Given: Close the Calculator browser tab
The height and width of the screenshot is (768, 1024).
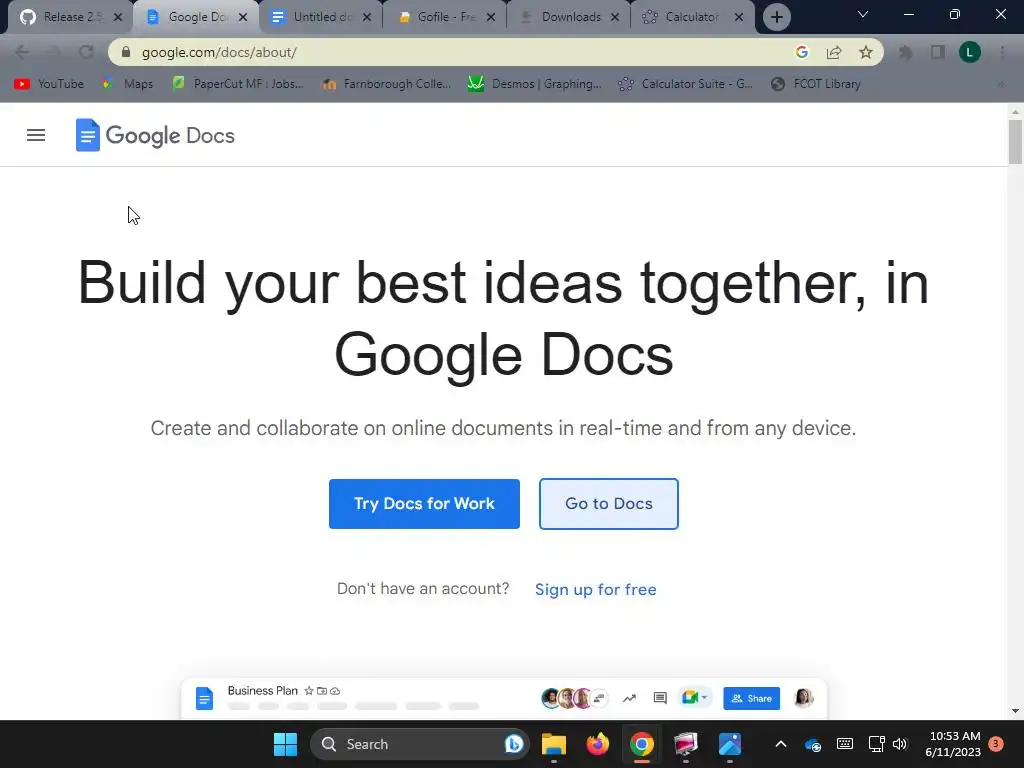Looking at the screenshot, I should click(x=739, y=17).
